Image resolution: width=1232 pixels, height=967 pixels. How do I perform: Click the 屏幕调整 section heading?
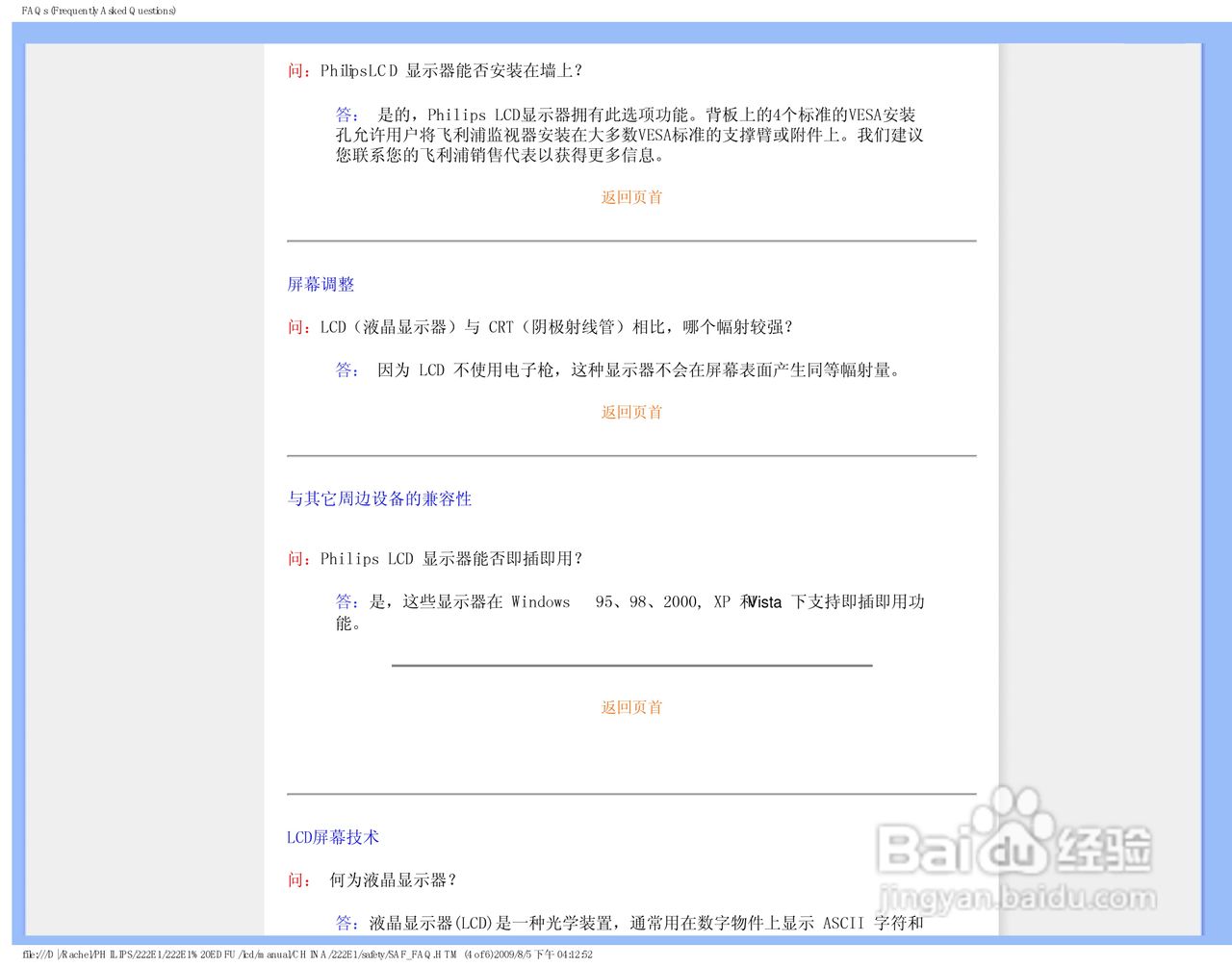tap(321, 284)
